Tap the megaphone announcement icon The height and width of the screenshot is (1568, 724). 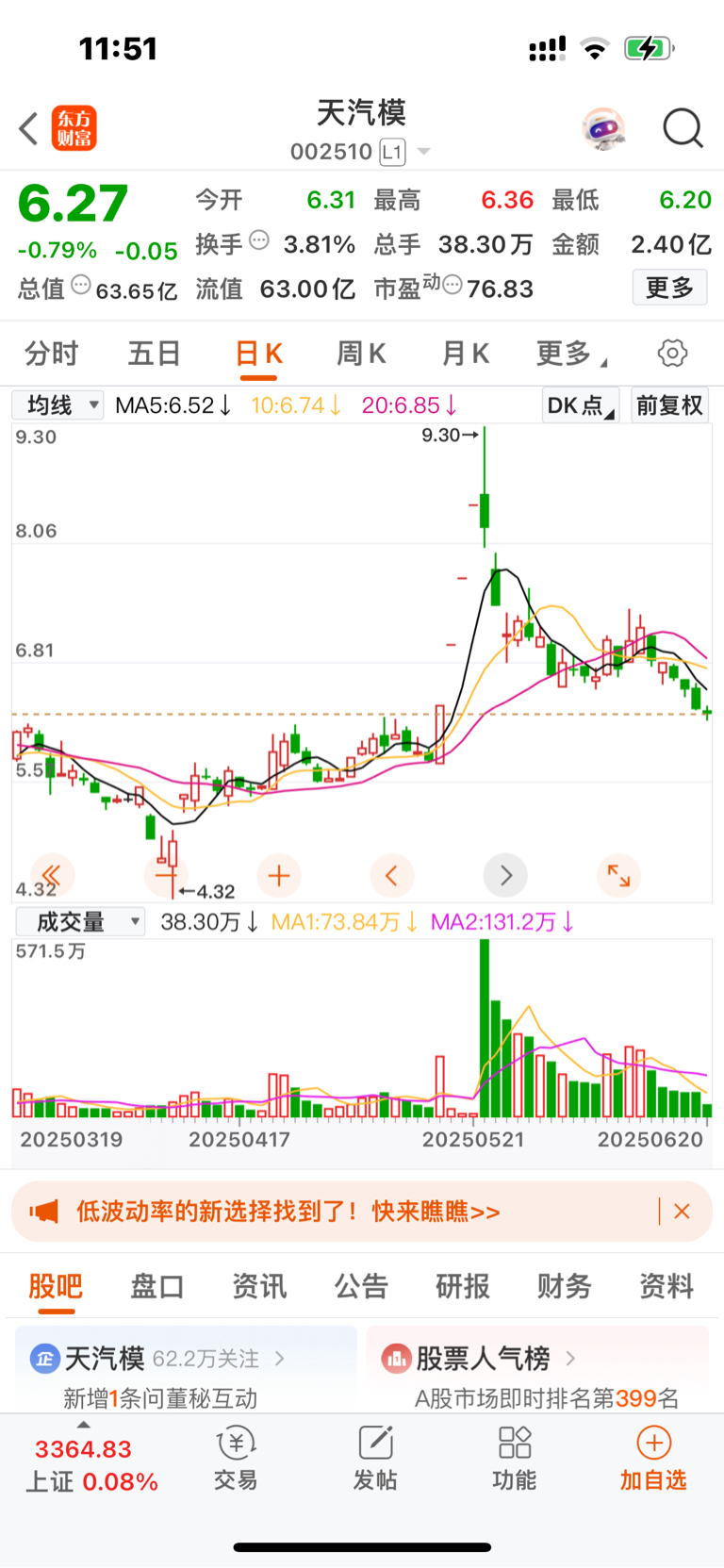43,1212
